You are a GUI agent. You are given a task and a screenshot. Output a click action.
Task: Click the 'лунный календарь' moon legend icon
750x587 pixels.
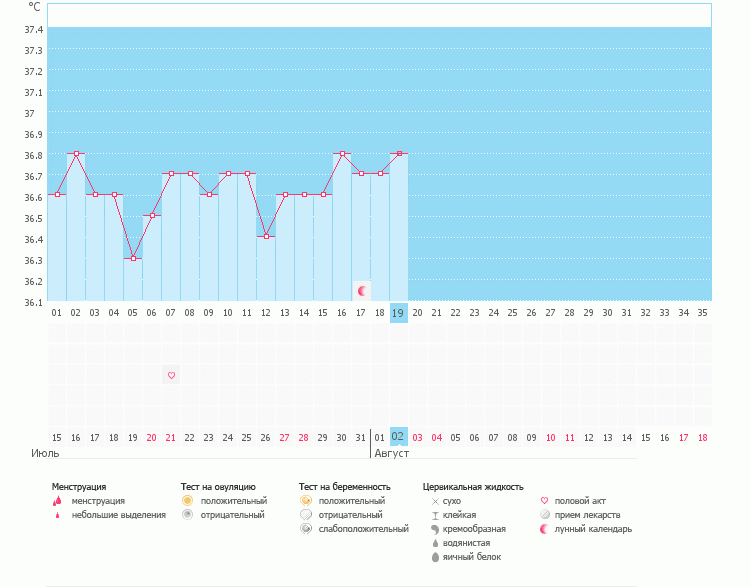pos(545,529)
